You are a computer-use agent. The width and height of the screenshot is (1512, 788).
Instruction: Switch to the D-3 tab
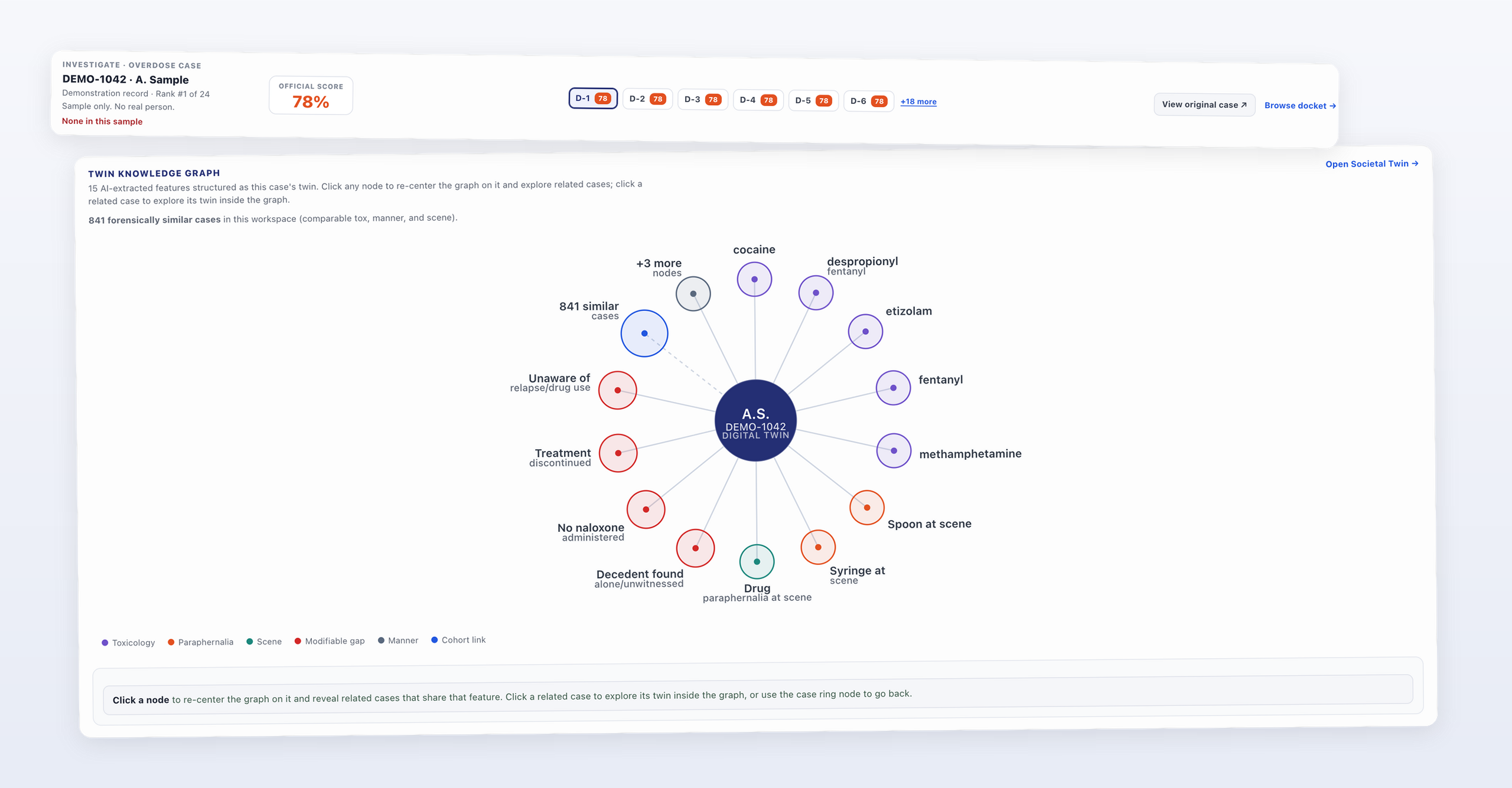pos(703,100)
